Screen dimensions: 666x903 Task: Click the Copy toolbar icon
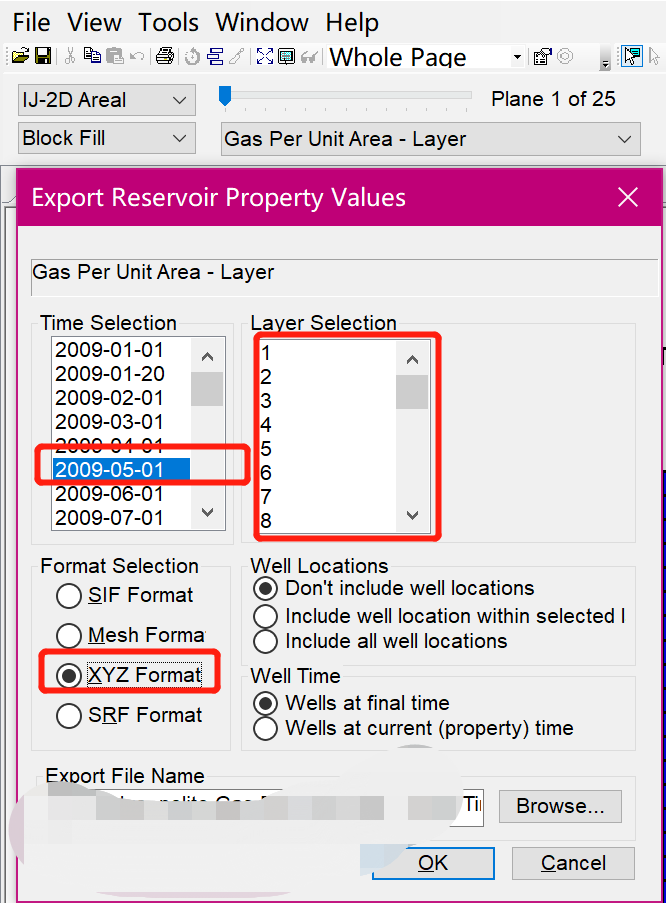(x=93, y=56)
